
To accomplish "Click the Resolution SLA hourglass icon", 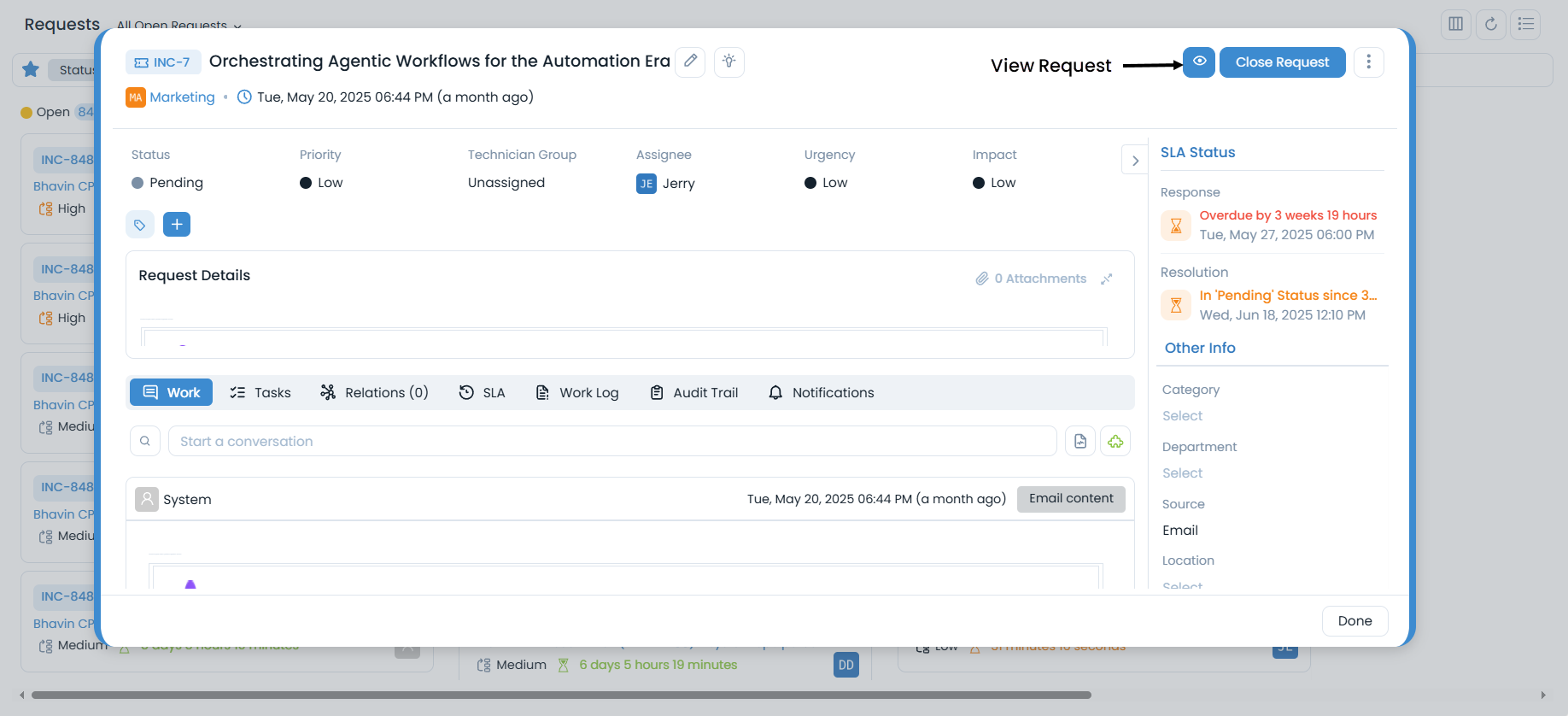I will tap(1176, 305).
